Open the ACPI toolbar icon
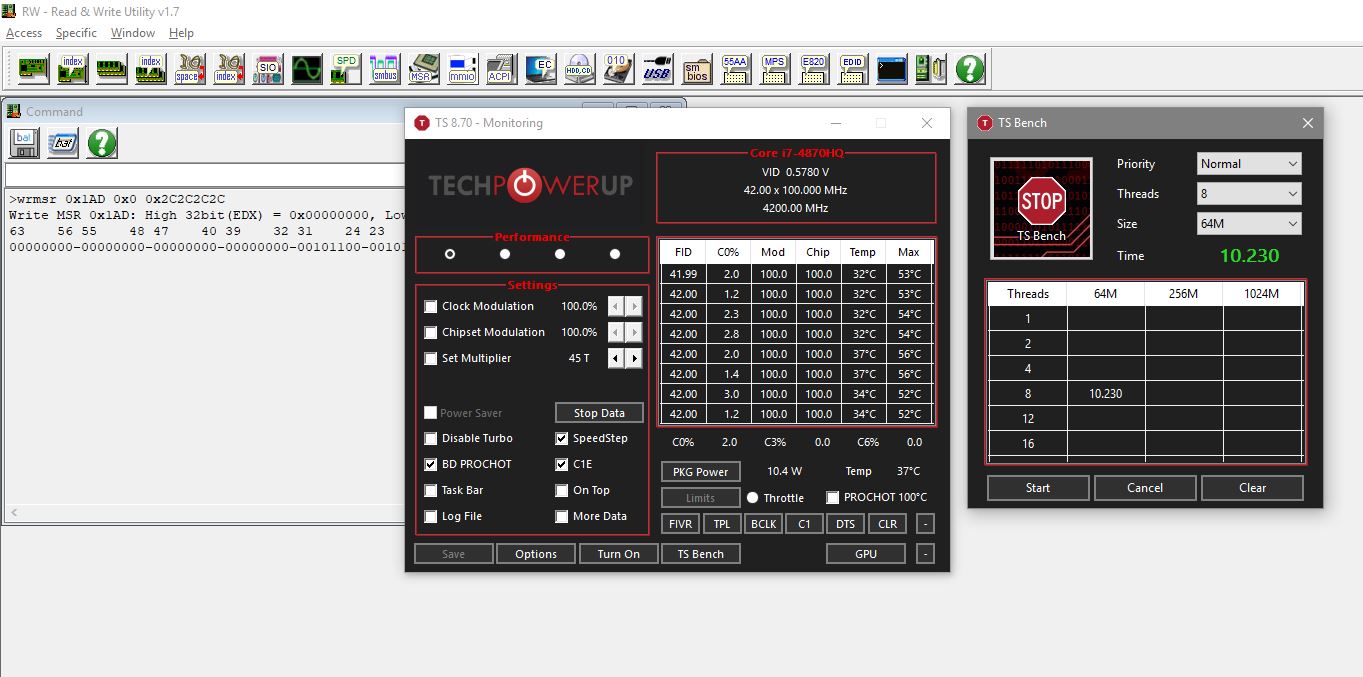The image size is (1363, 677). 501,69
